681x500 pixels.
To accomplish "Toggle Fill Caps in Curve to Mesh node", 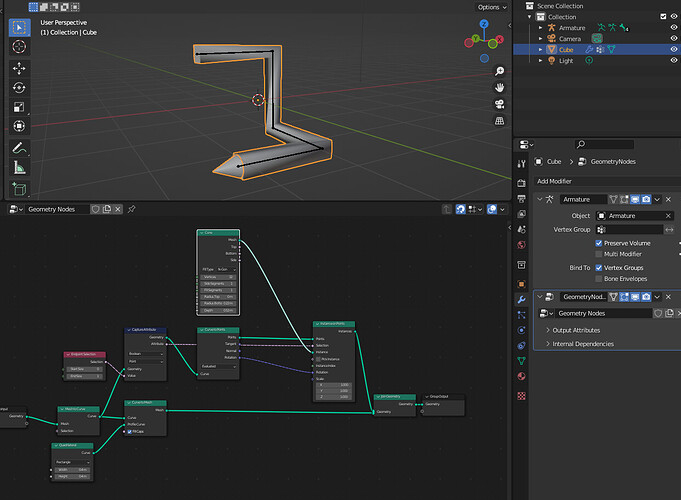I will (x=129, y=431).
